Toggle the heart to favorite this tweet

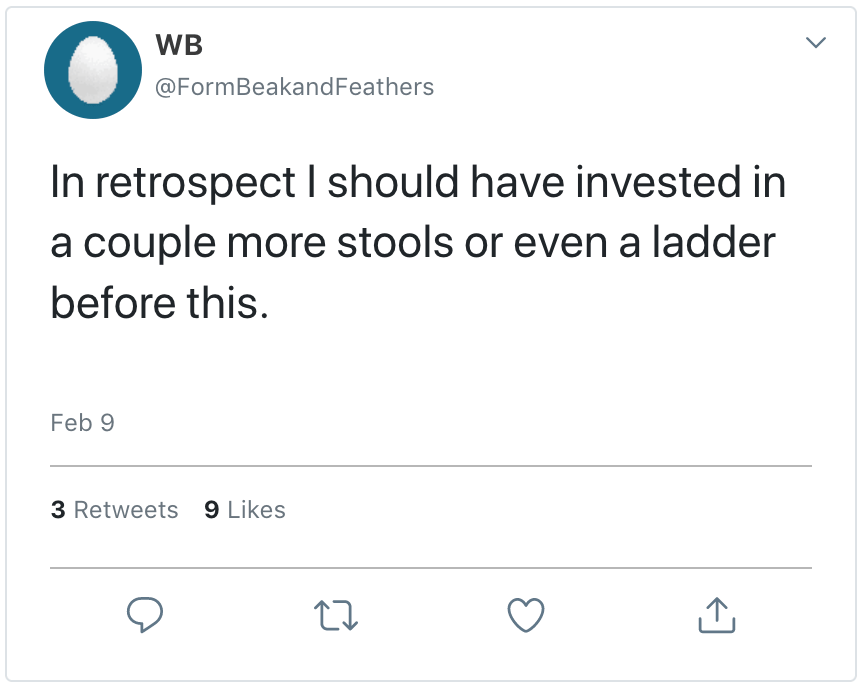point(526,615)
